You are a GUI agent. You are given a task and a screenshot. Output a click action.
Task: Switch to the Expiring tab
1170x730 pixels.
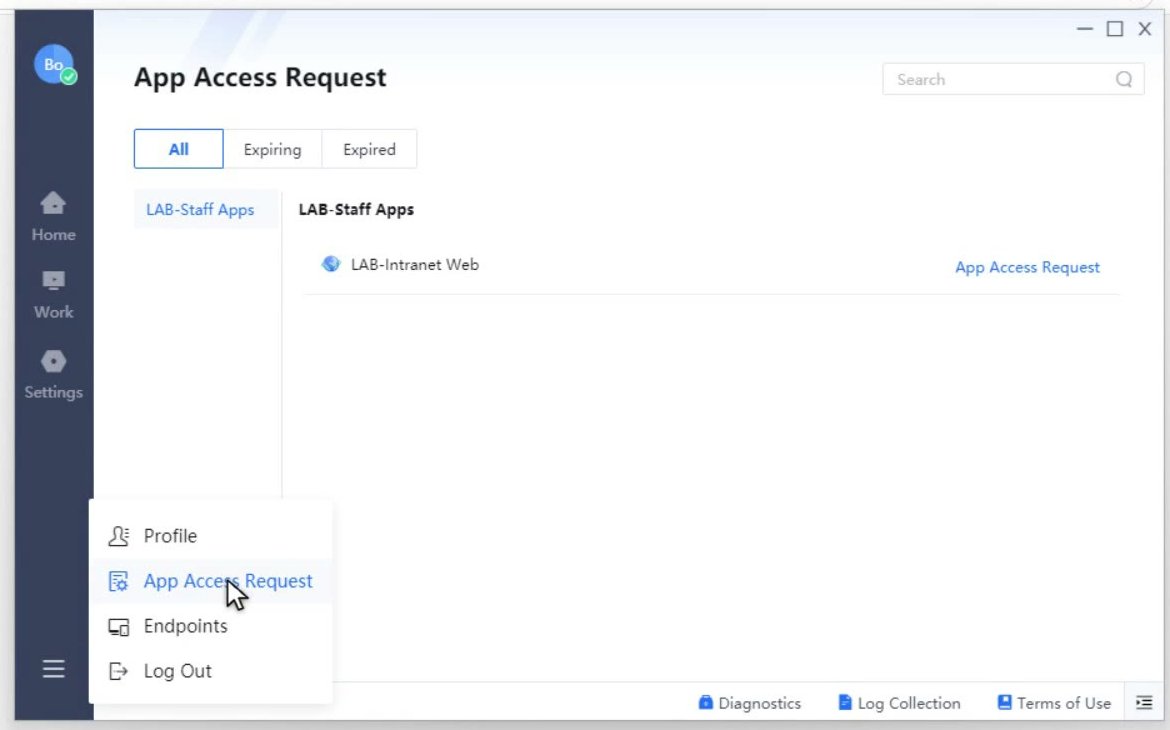(x=272, y=149)
